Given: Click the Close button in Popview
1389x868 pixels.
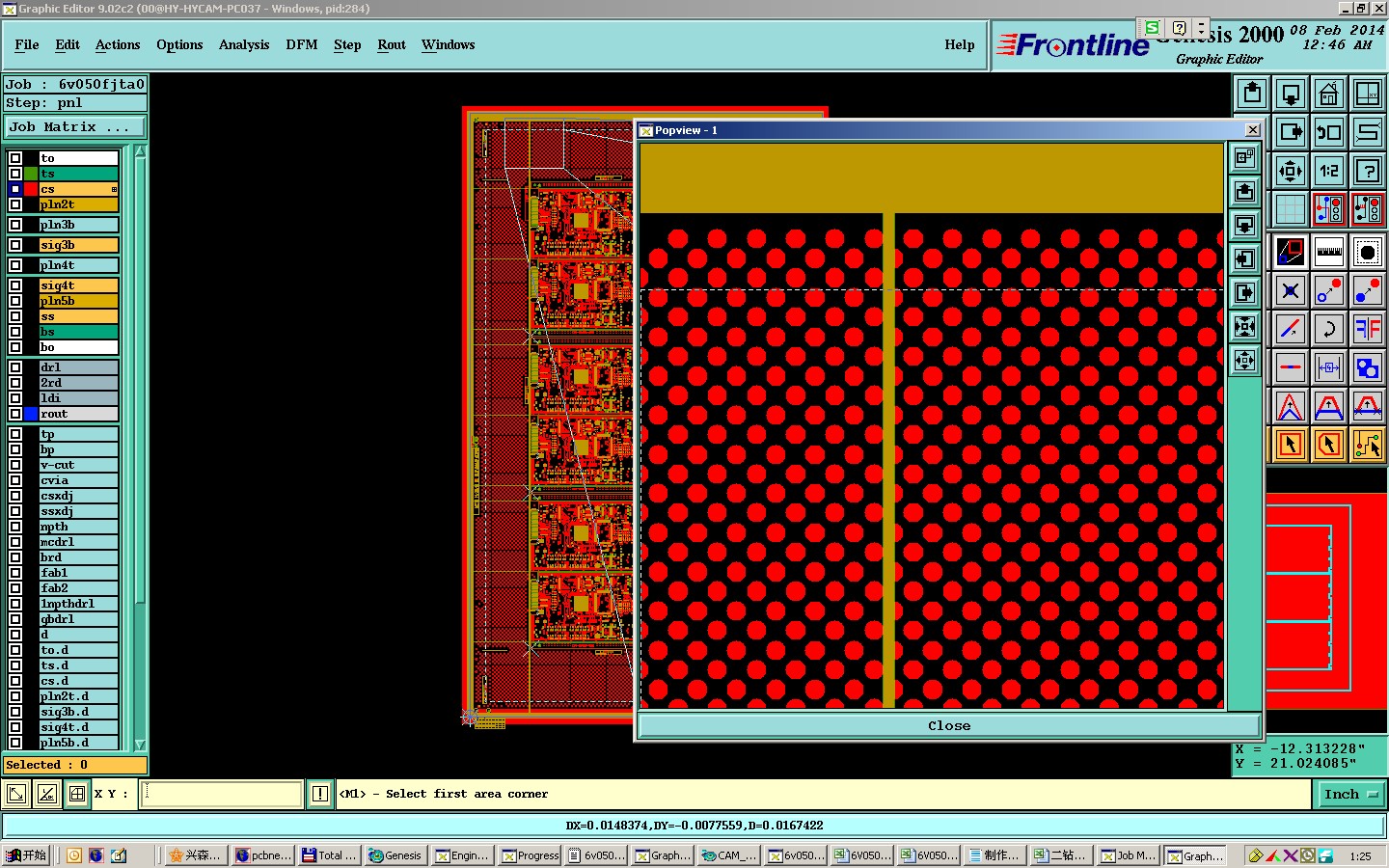Looking at the screenshot, I should tap(949, 725).
